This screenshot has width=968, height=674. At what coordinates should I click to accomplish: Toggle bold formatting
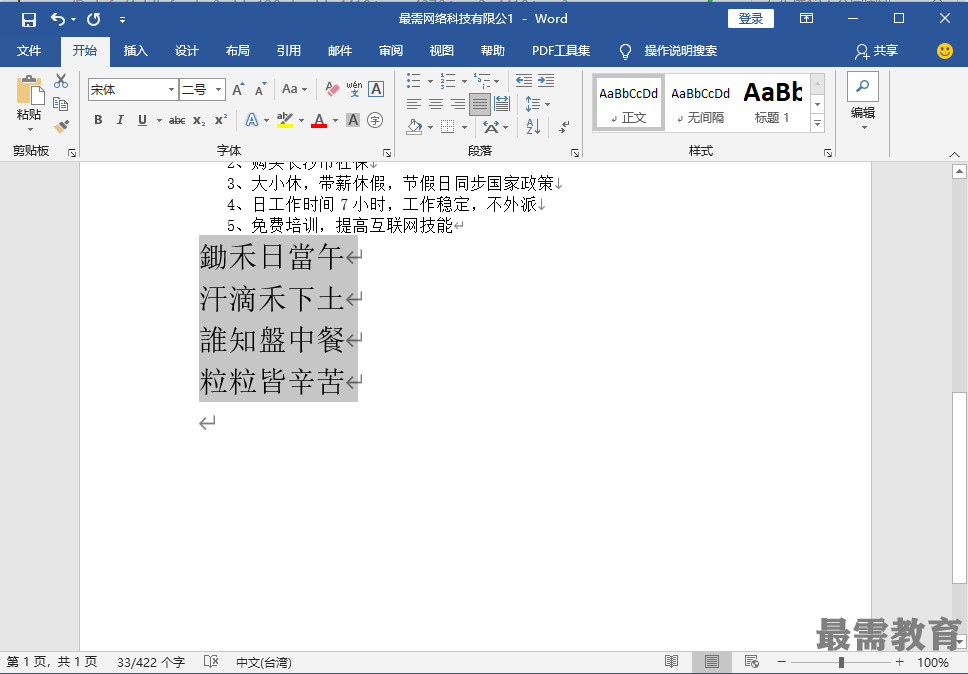point(98,120)
